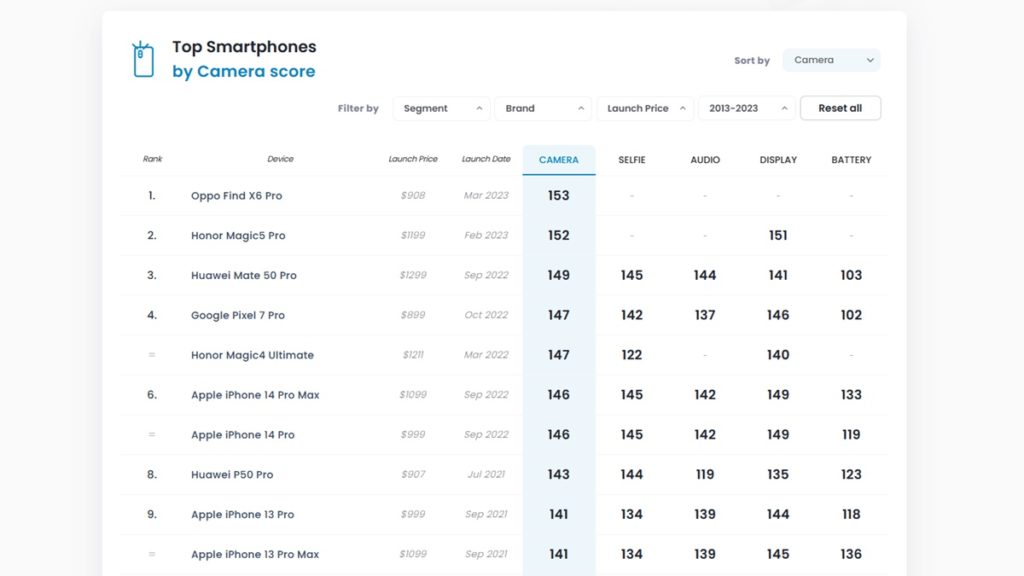Click the Rank column header
The image size is (1024, 576).
point(152,159)
